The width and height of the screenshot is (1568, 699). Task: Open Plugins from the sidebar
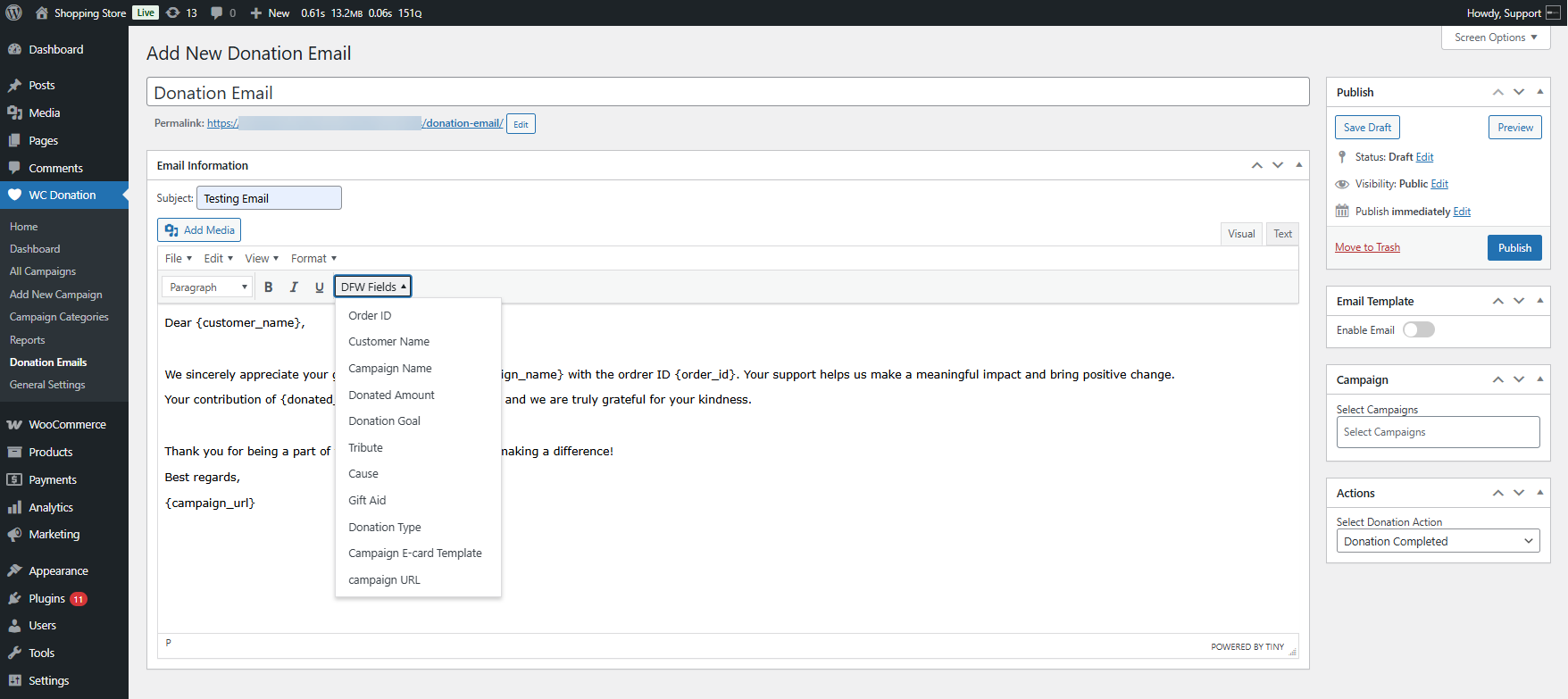46,598
